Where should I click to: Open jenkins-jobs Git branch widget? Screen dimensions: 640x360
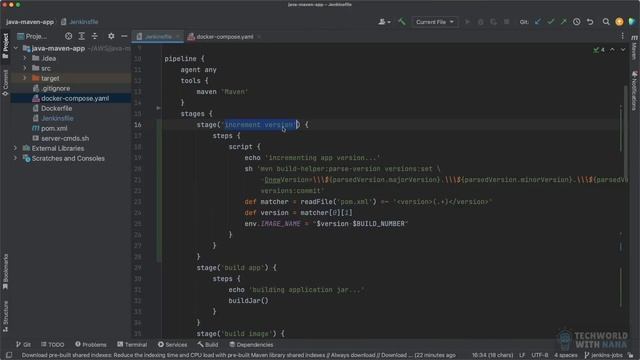coord(603,355)
